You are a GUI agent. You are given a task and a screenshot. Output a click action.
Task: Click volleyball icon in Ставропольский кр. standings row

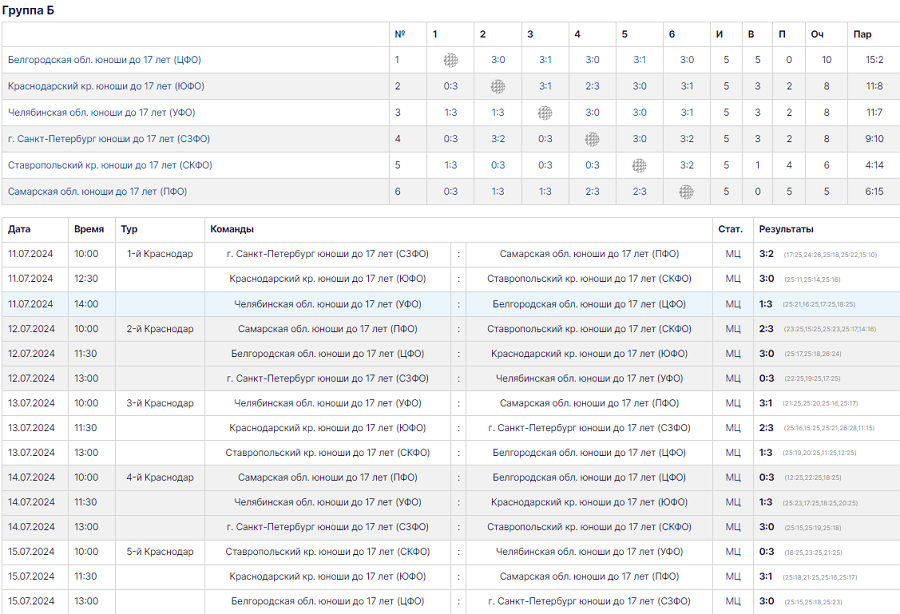coord(639,166)
